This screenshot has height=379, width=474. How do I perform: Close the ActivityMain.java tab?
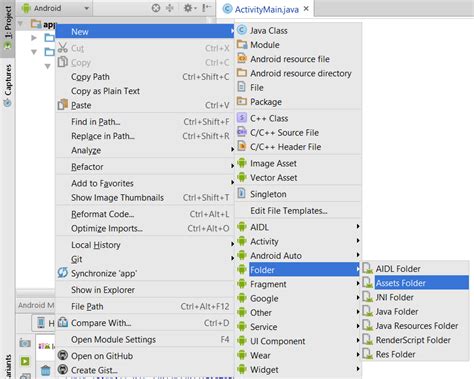point(306,9)
